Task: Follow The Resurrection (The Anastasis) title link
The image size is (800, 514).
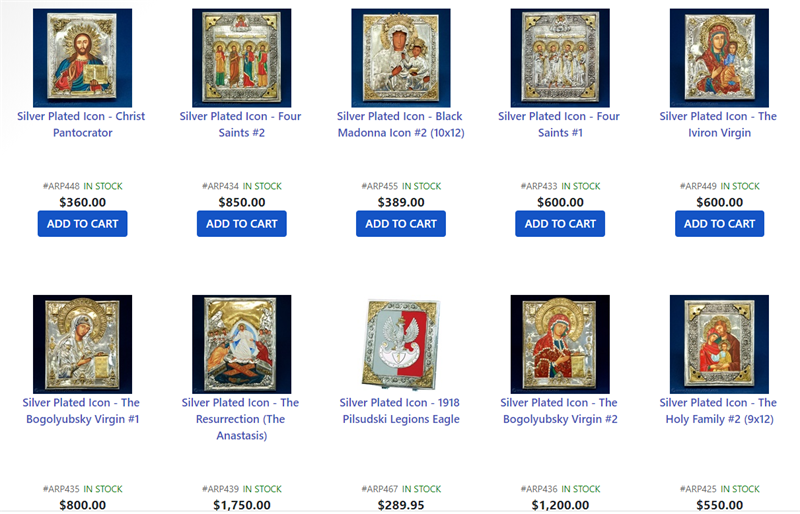Action: (x=241, y=419)
